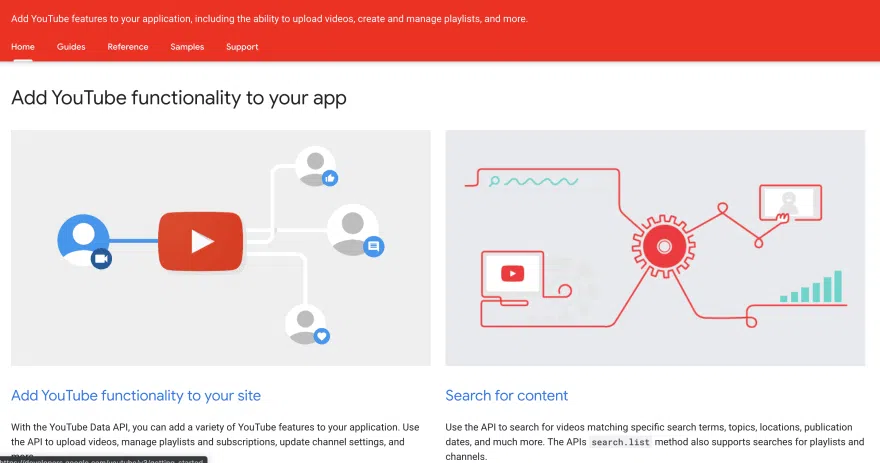Open the Support tab
The height and width of the screenshot is (463, 880).
point(242,47)
